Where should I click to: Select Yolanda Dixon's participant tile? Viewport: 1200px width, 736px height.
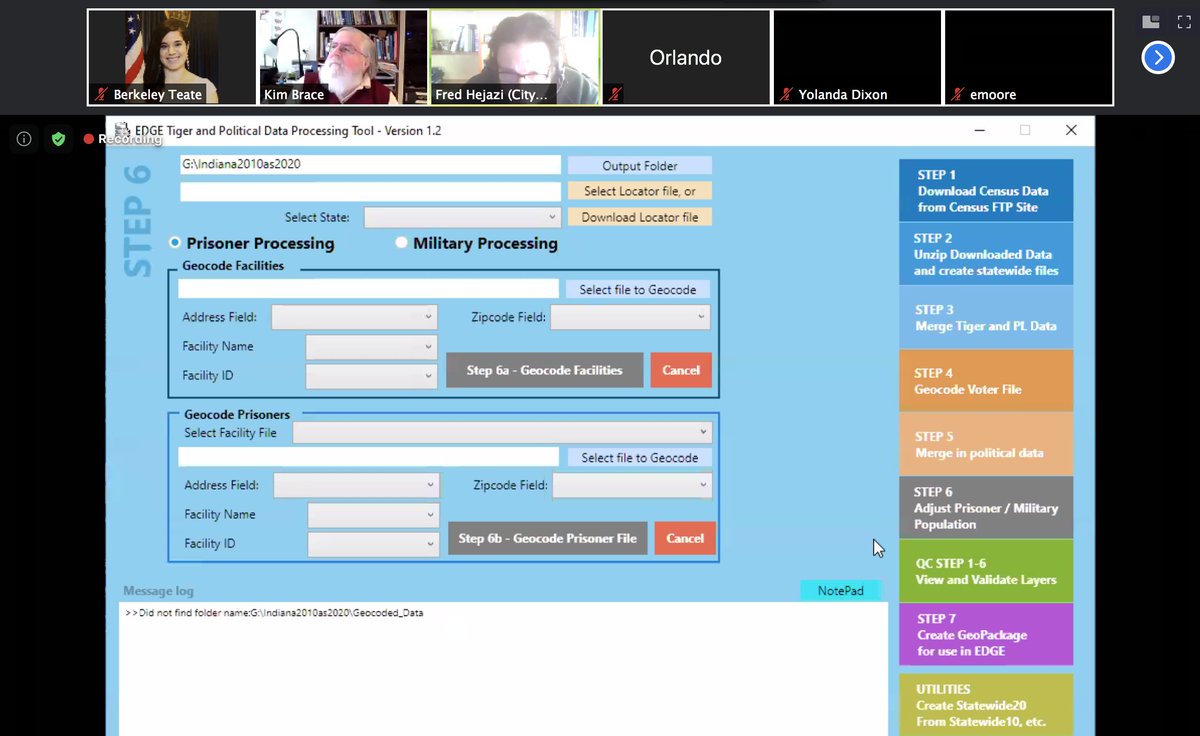point(857,57)
